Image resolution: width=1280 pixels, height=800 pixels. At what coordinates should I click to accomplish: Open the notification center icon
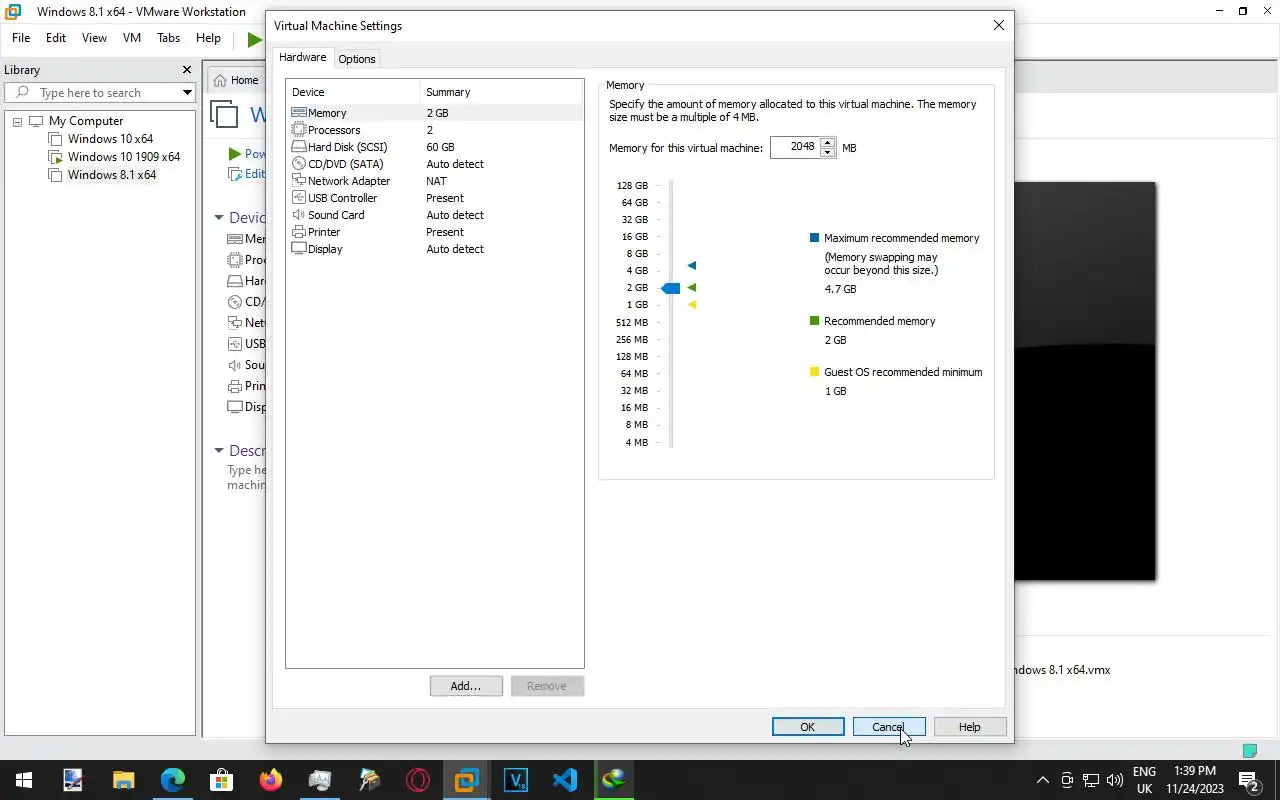1248,780
